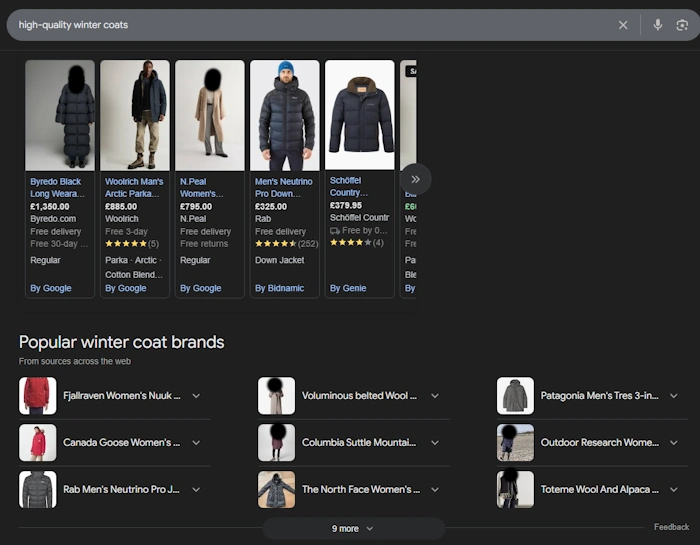Click Rab jacket rating (252)

coord(286,244)
